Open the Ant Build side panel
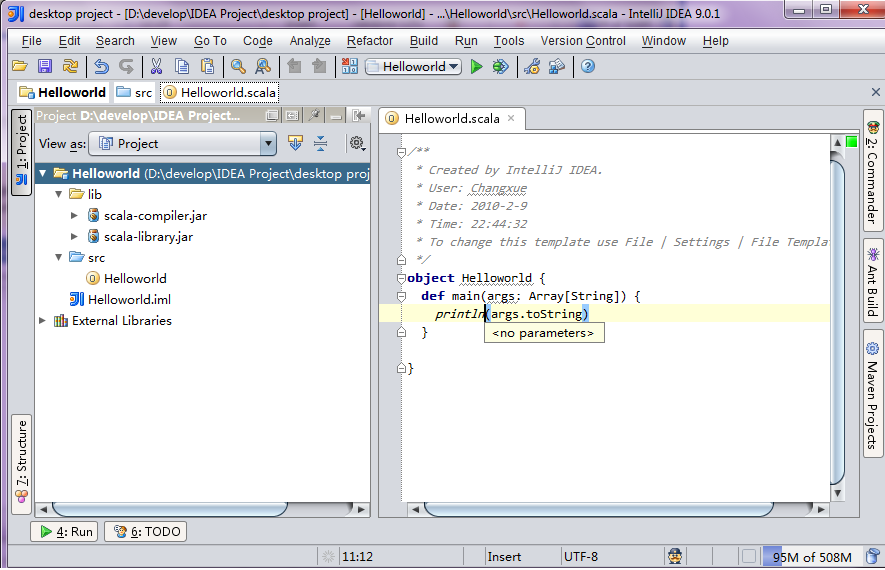This screenshot has width=885, height=570. pos(873,280)
